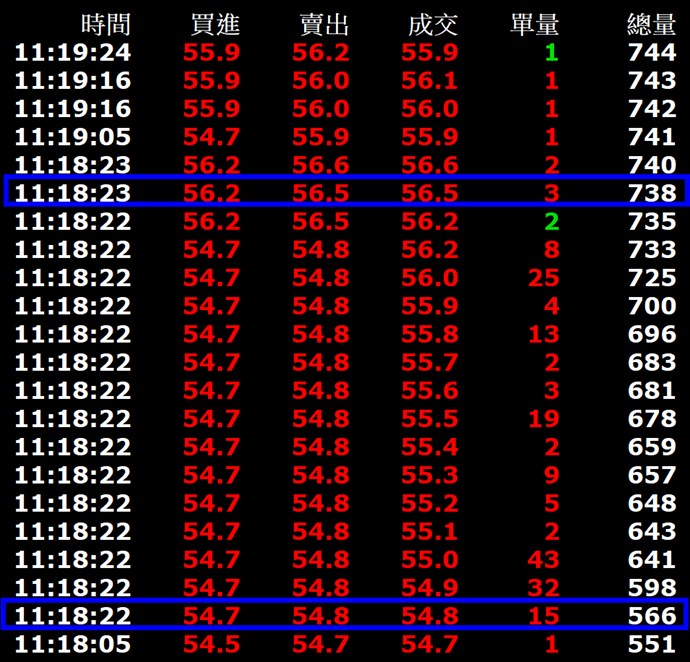Click the buy price 54.5 cell
Image resolution: width=690 pixels, height=662 pixels.
212,643
